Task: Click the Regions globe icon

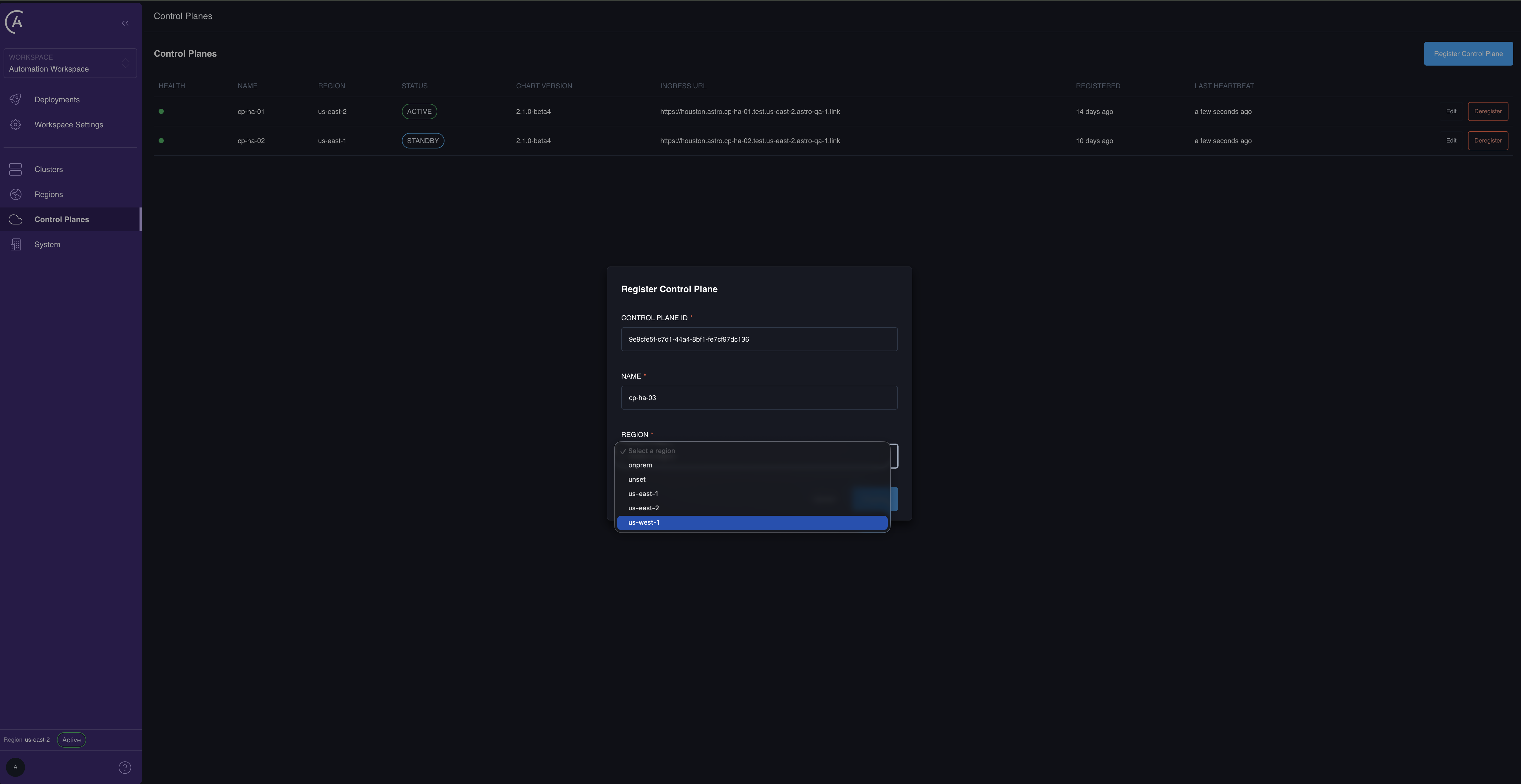Action: tap(16, 194)
